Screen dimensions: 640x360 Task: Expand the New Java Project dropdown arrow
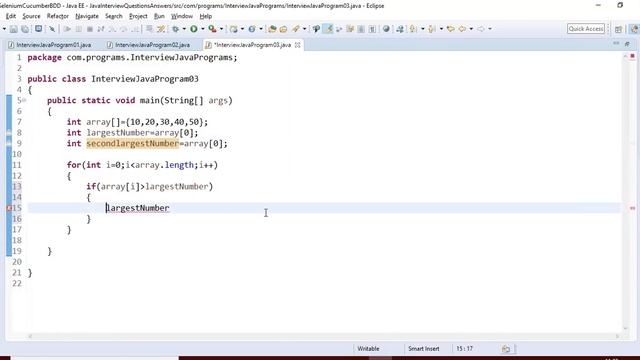pos(242,29)
